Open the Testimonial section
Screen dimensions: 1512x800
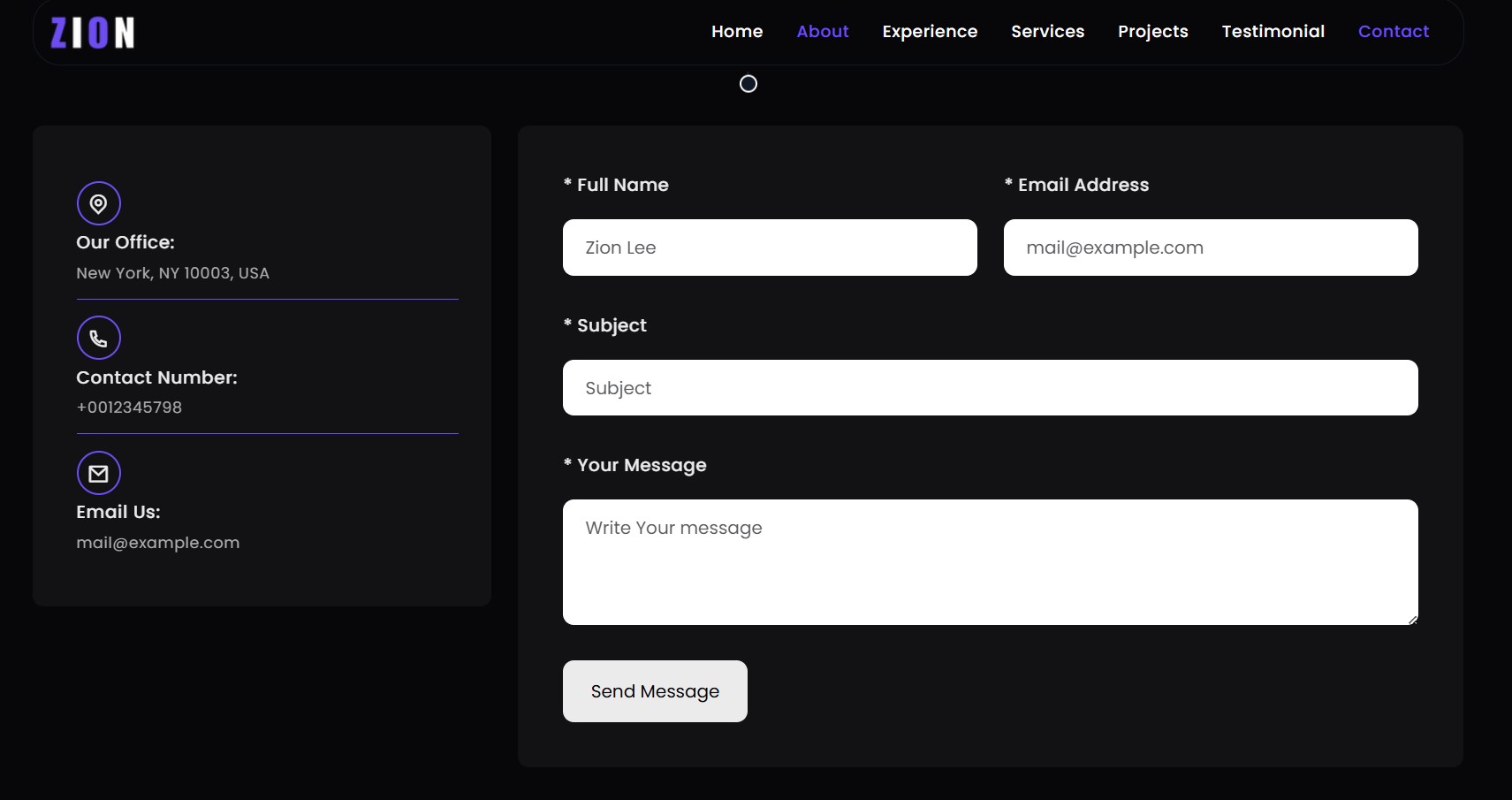pos(1273,32)
